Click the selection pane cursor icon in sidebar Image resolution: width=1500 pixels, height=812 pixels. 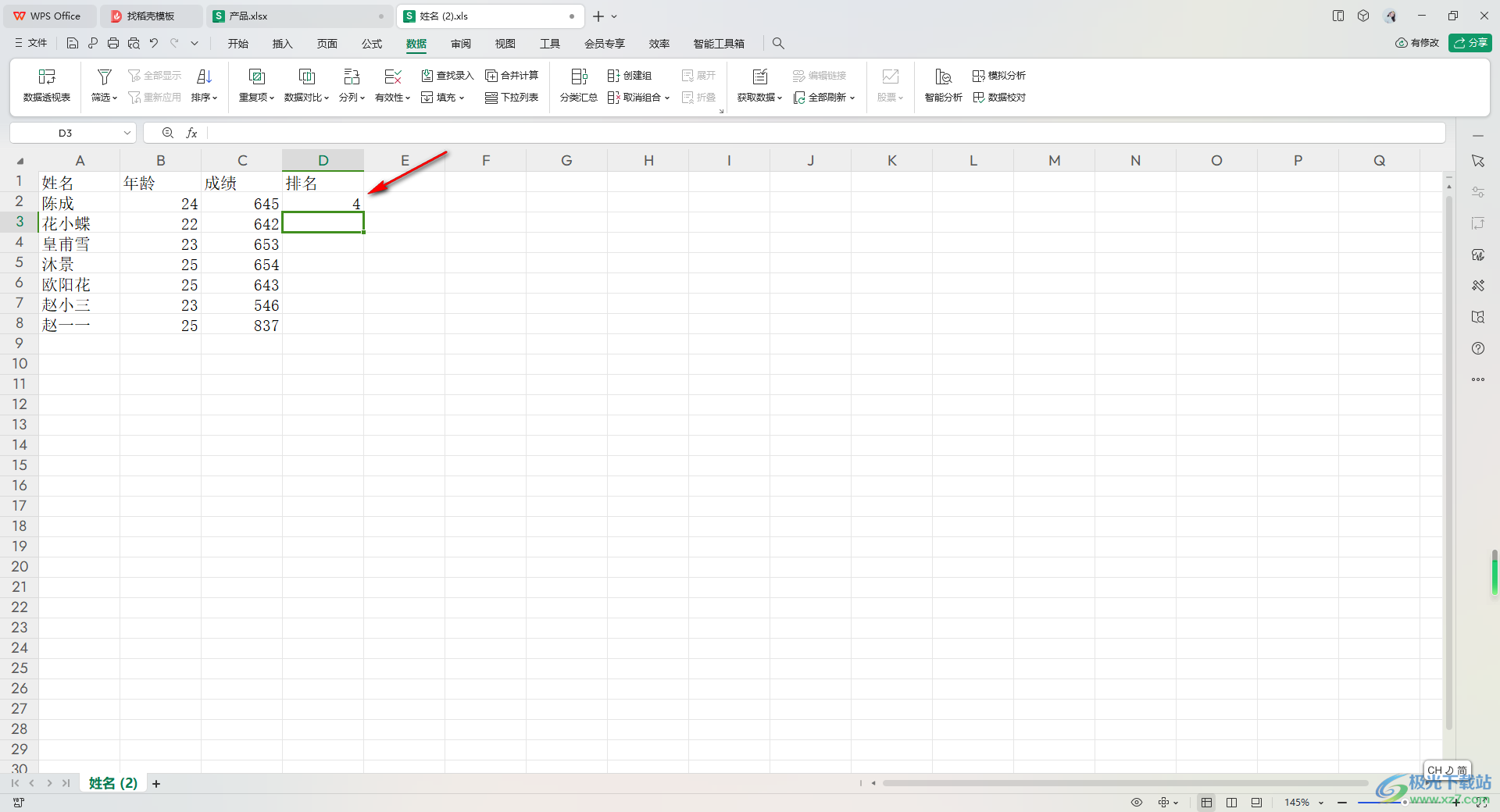(1477, 161)
